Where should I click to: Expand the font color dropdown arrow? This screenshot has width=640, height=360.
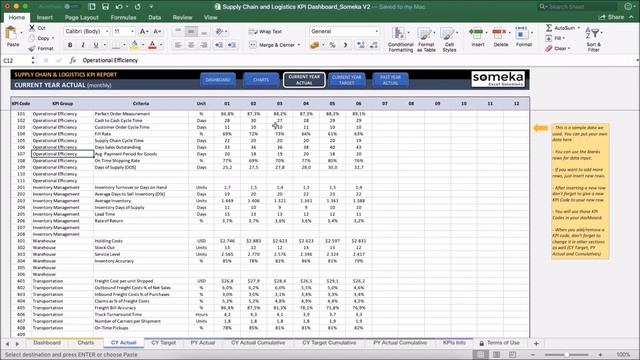pyautogui.click(x=161, y=45)
